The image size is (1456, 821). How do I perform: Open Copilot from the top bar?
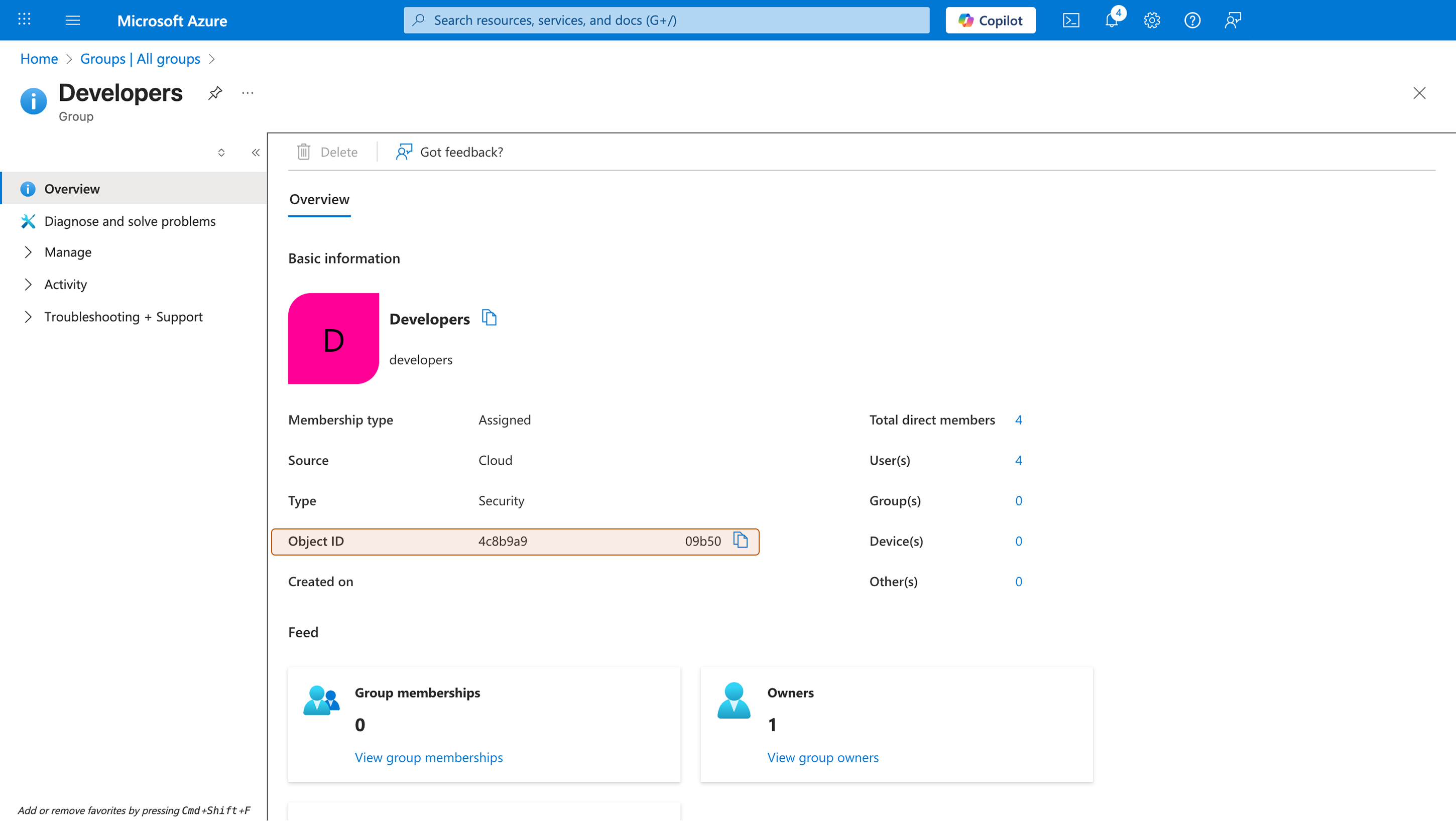click(990, 20)
